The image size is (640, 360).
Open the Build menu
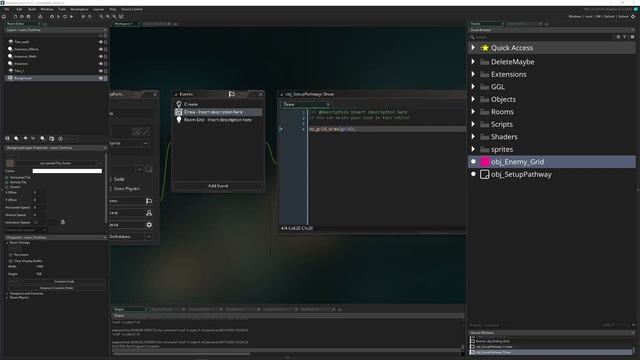point(32,9)
